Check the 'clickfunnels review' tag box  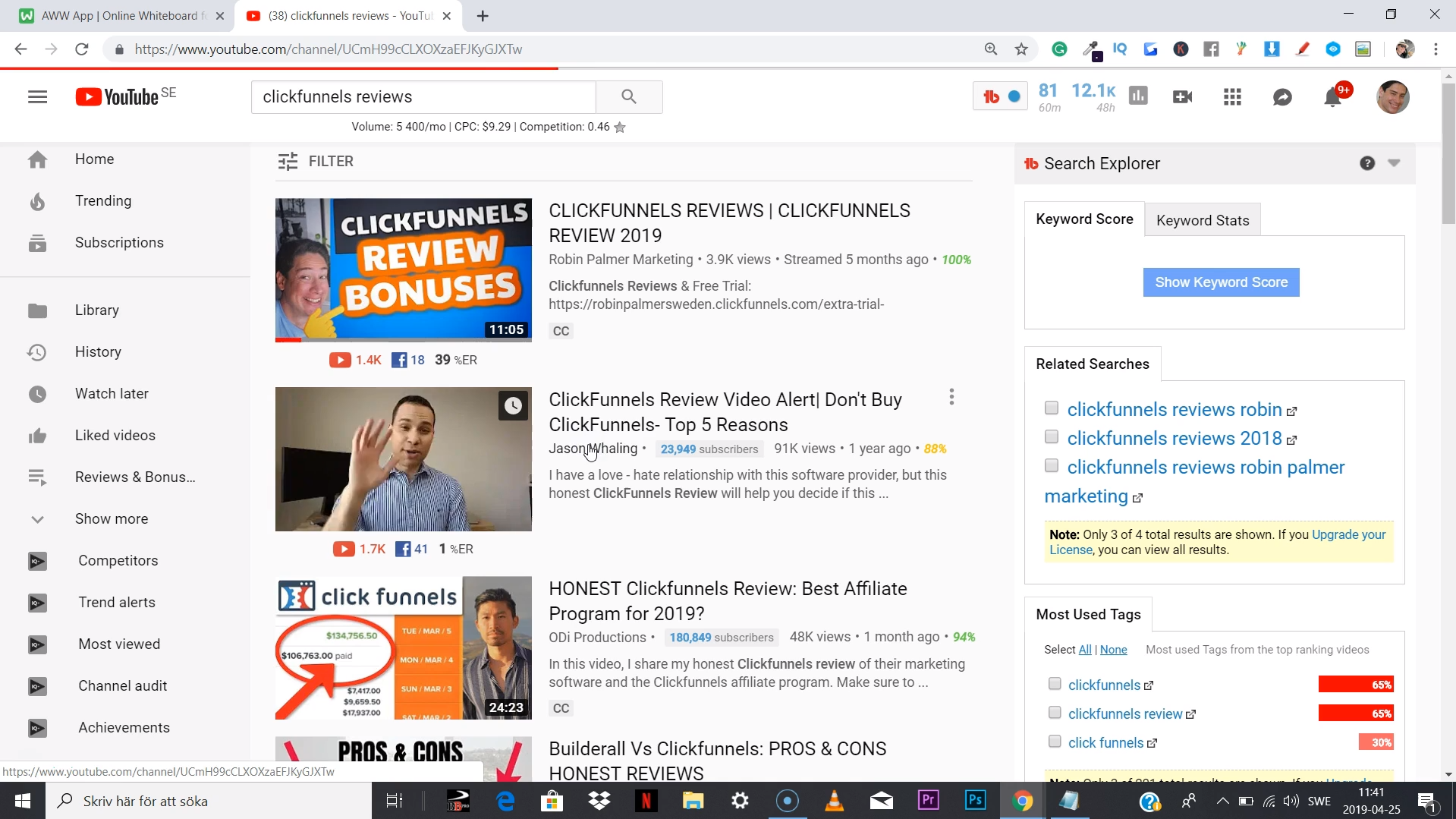click(x=1055, y=713)
